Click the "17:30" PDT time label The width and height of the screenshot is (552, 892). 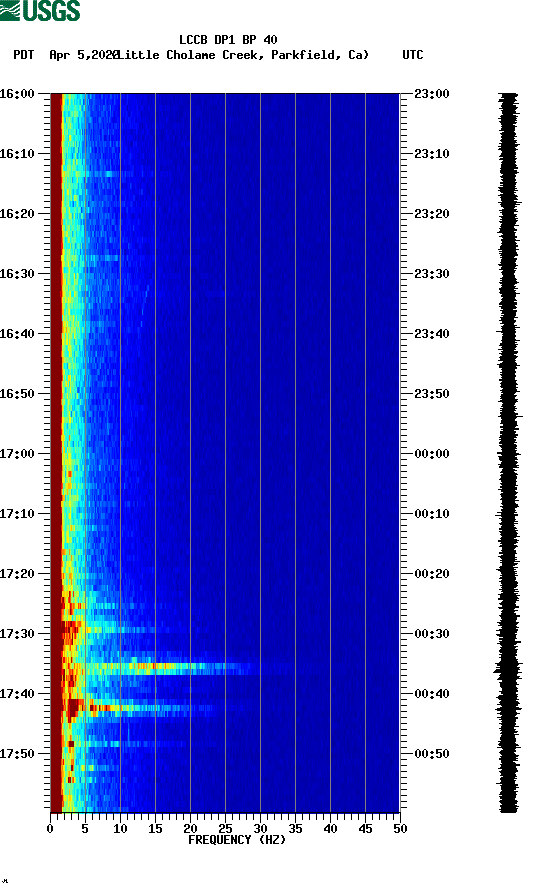(x=17, y=634)
